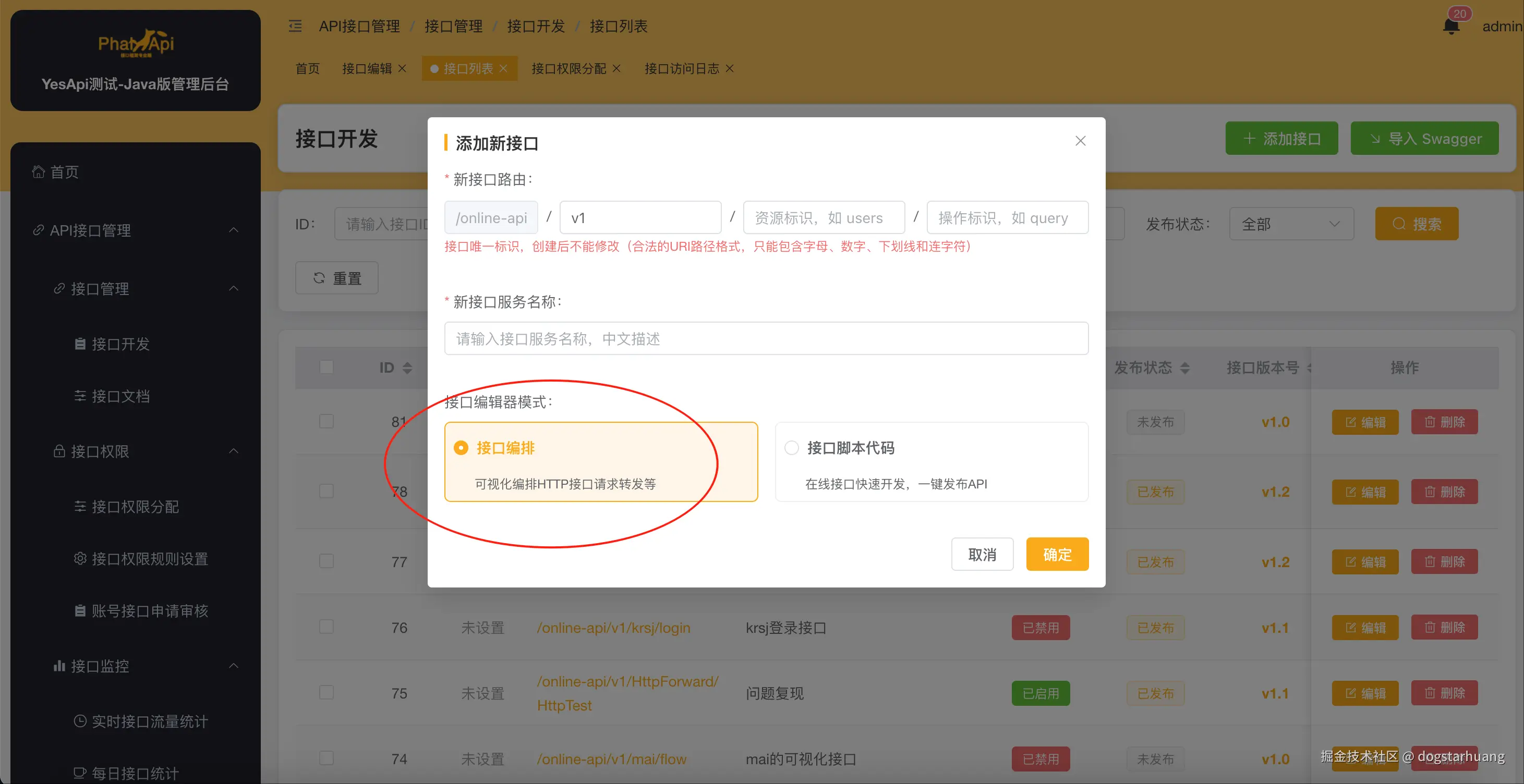
Task: Click the 取消 button
Action: pos(982,554)
